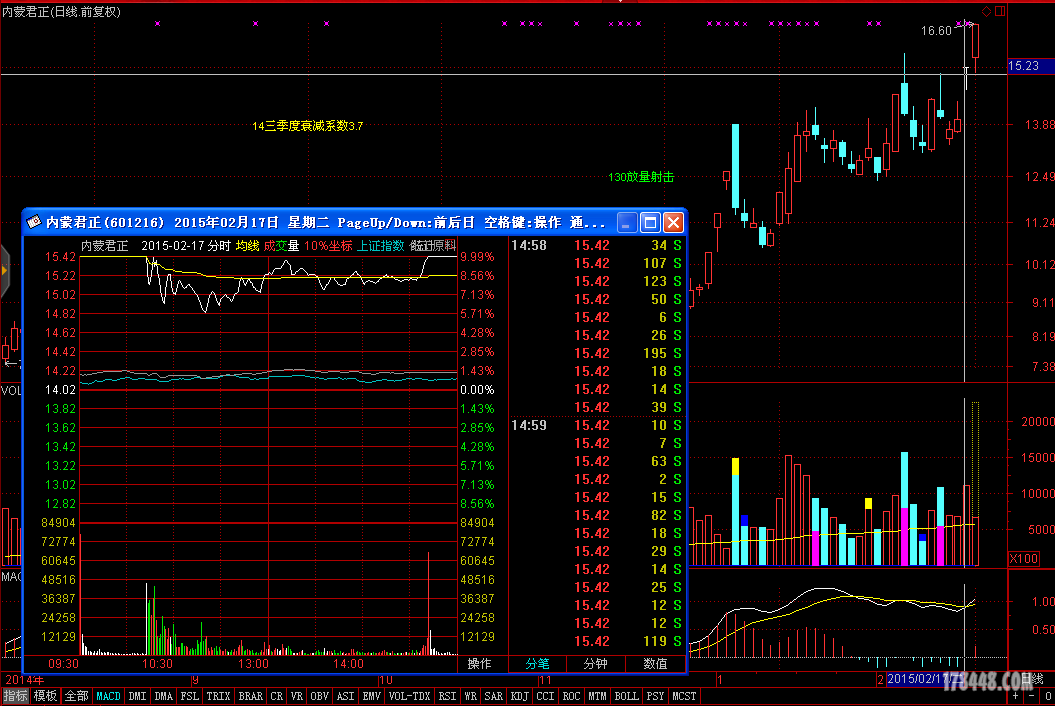Viewport: 1055px width, 706px height.
Task: Click the 13:00 time axis label
Action: click(253, 664)
